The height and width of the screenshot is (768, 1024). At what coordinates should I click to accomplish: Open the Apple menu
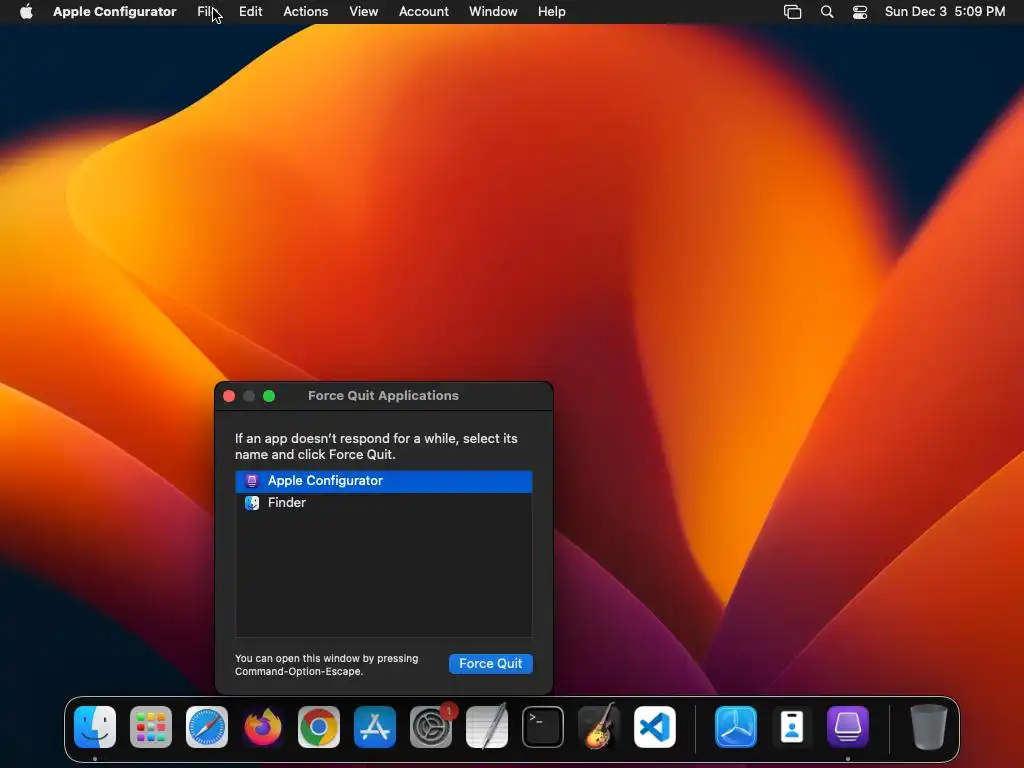[26, 12]
